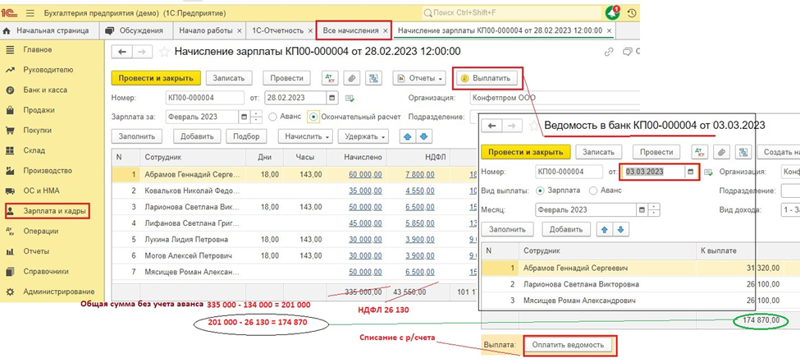The image size is (800, 363).
Task: Open the Зарплата и кадры section
Action: tap(47, 211)
